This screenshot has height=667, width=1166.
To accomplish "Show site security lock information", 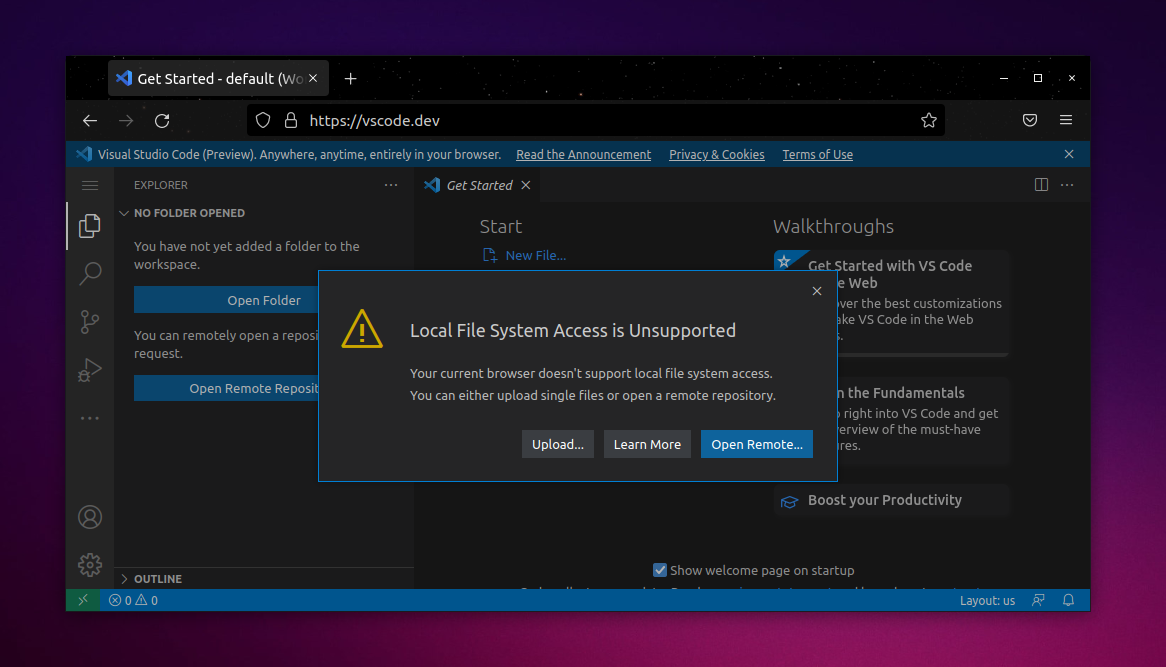I will 291,120.
